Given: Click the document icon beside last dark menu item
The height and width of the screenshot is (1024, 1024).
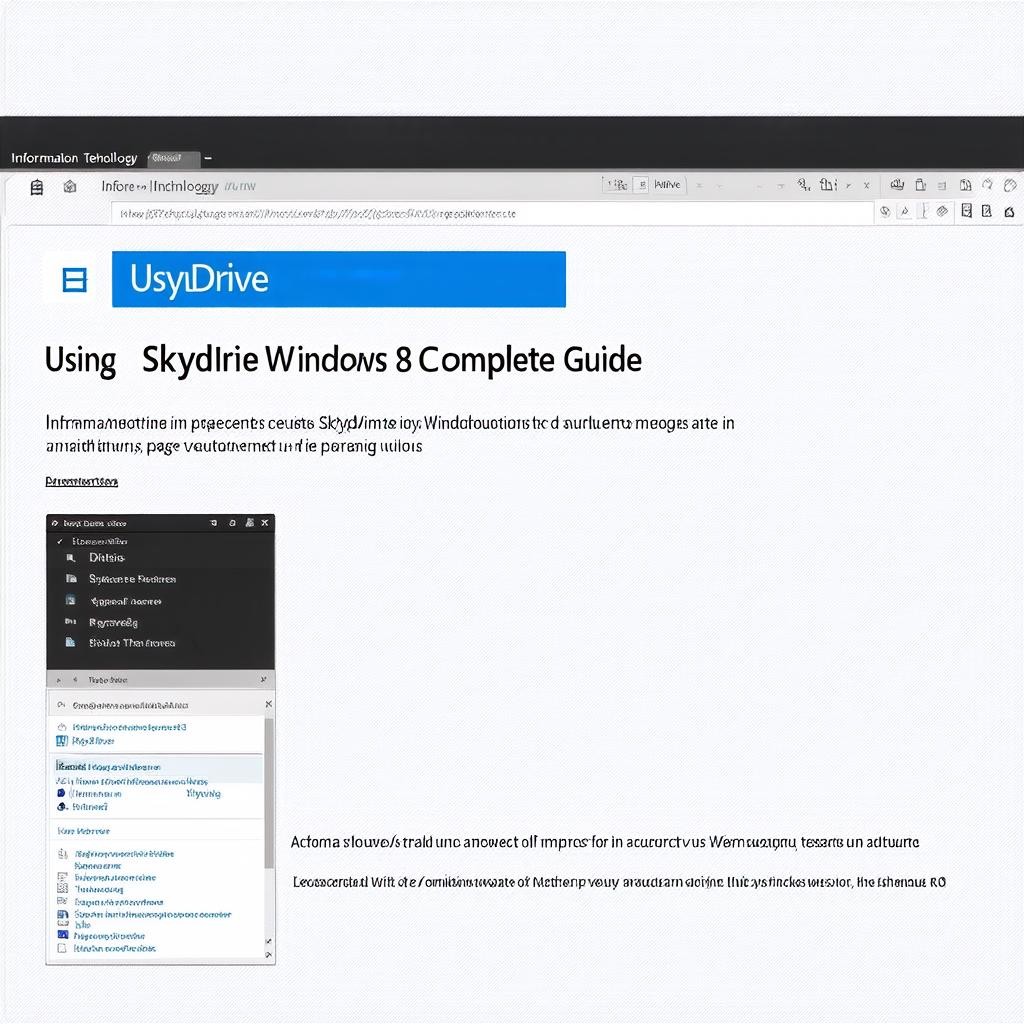Looking at the screenshot, I should click(70, 643).
